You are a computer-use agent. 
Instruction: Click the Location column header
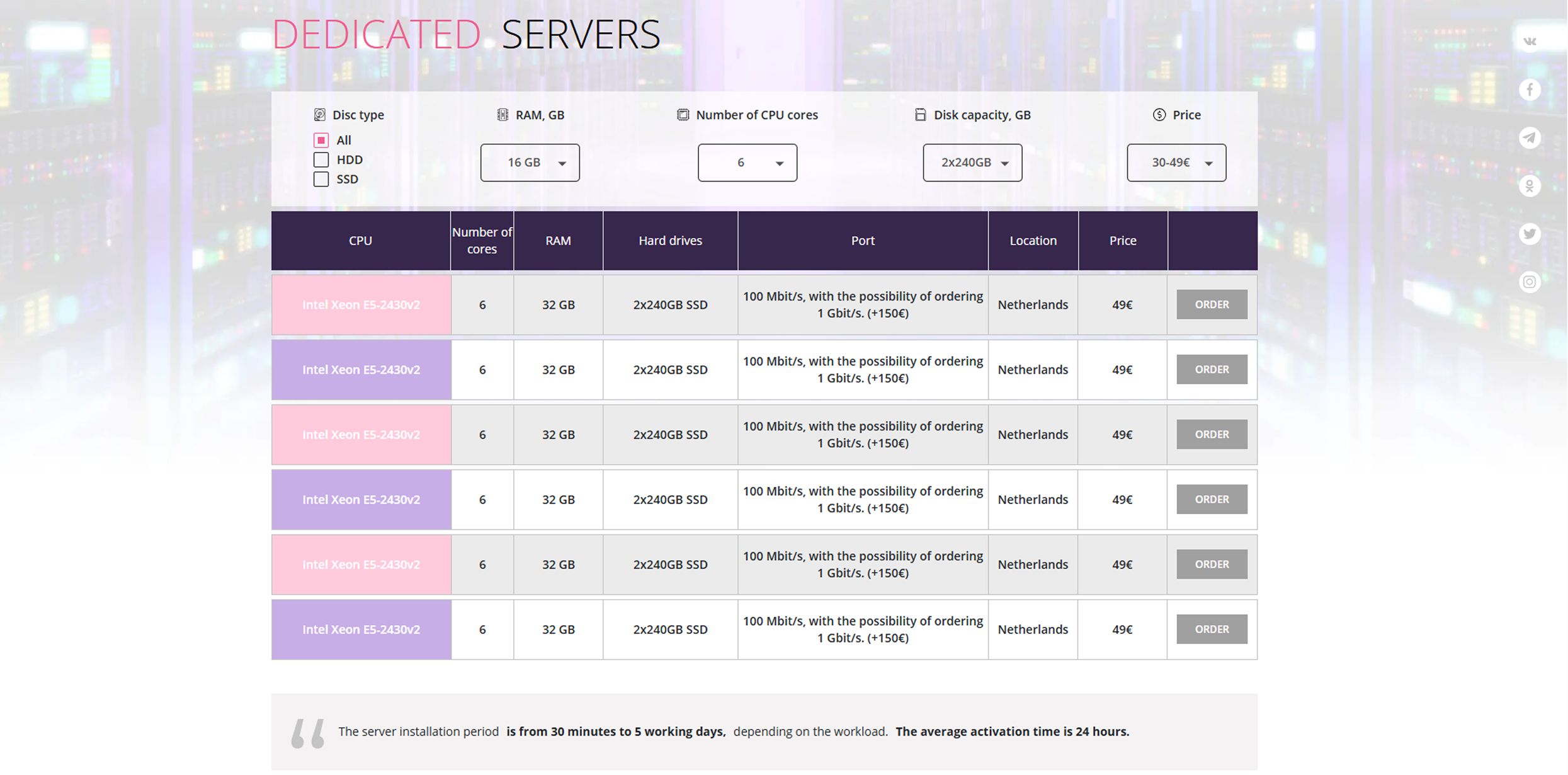[x=1033, y=241]
